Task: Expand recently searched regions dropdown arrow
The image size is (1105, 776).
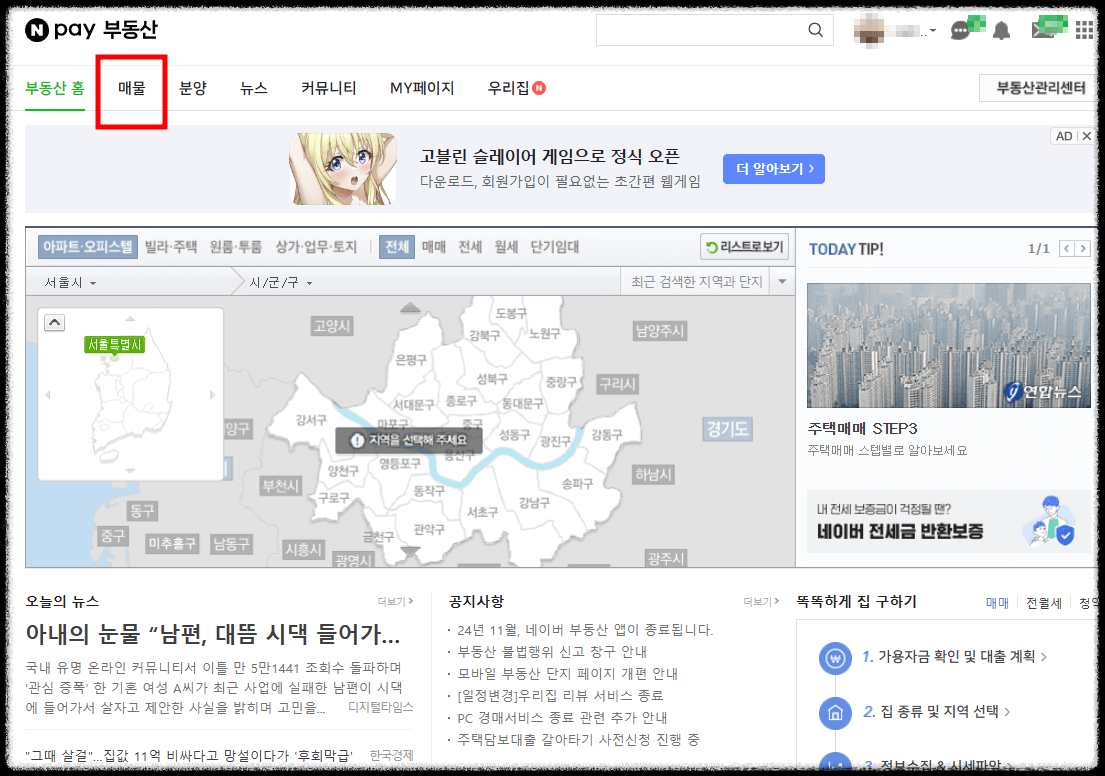Action: click(782, 282)
